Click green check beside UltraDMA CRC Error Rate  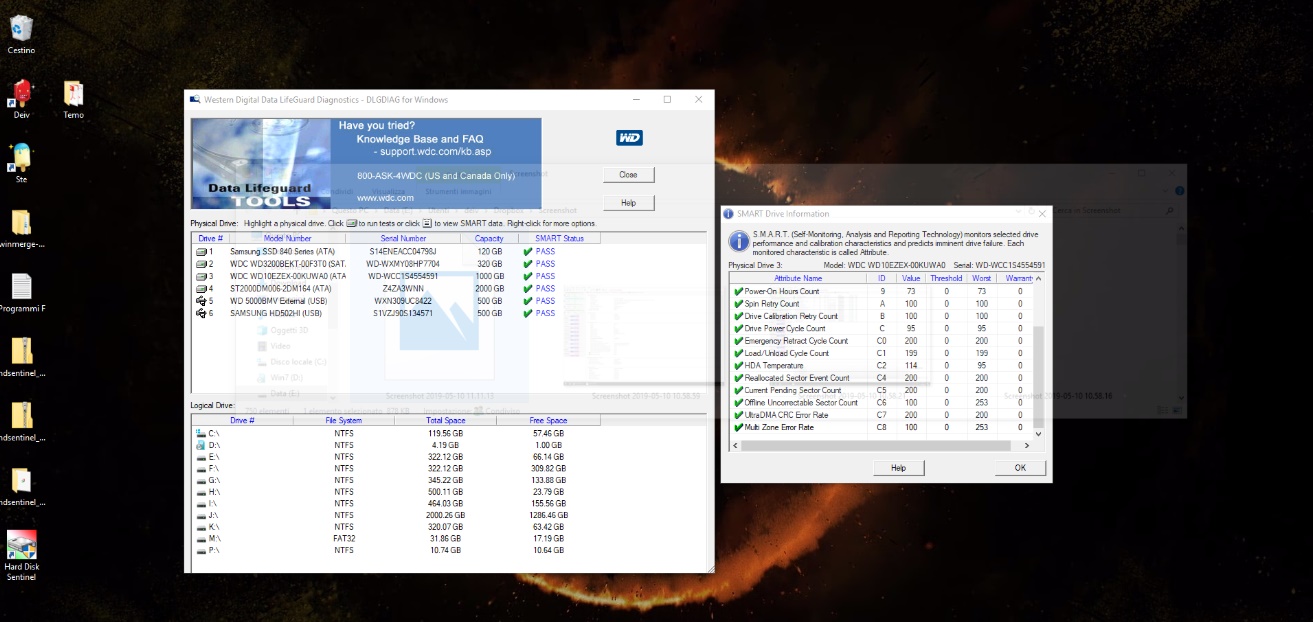739,415
